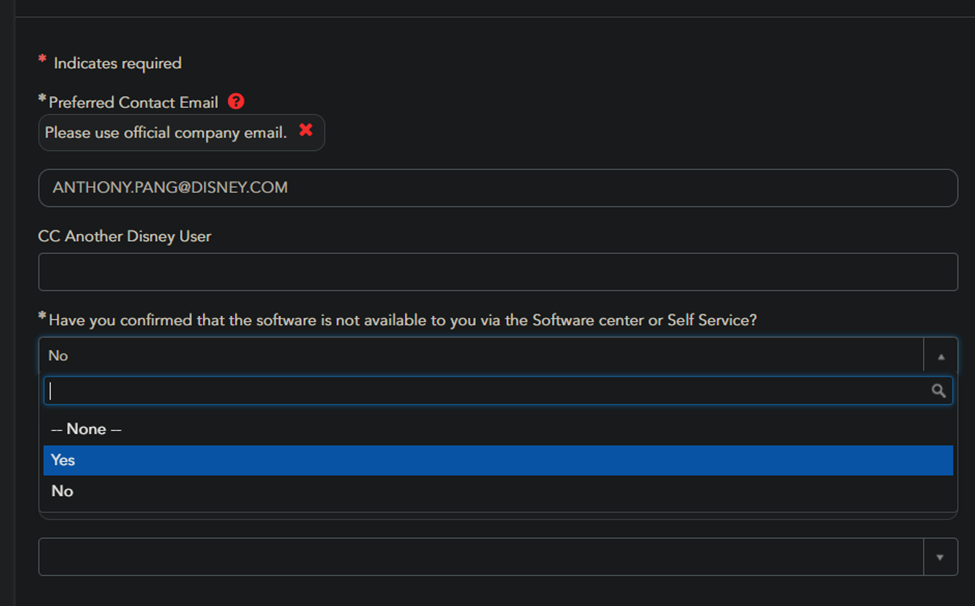The width and height of the screenshot is (975, 606).
Task: Click the dropdown search text box
Action: coord(485,391)
